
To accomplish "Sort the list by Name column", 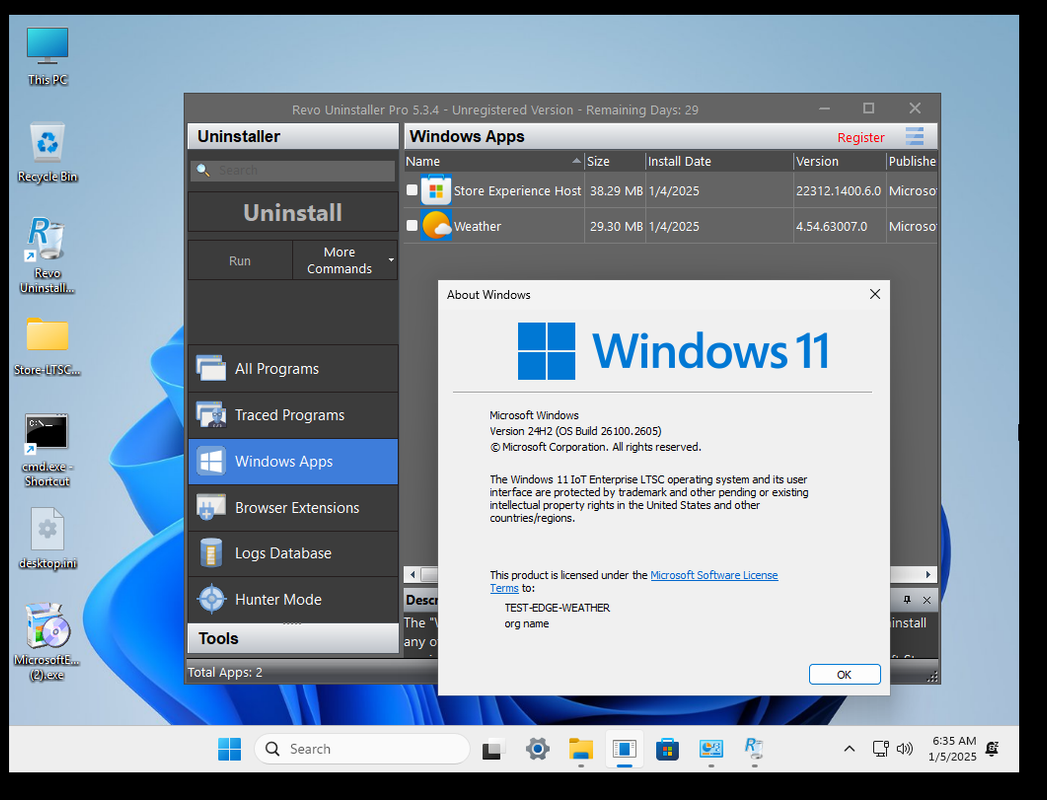I will (x=494, y=161).
